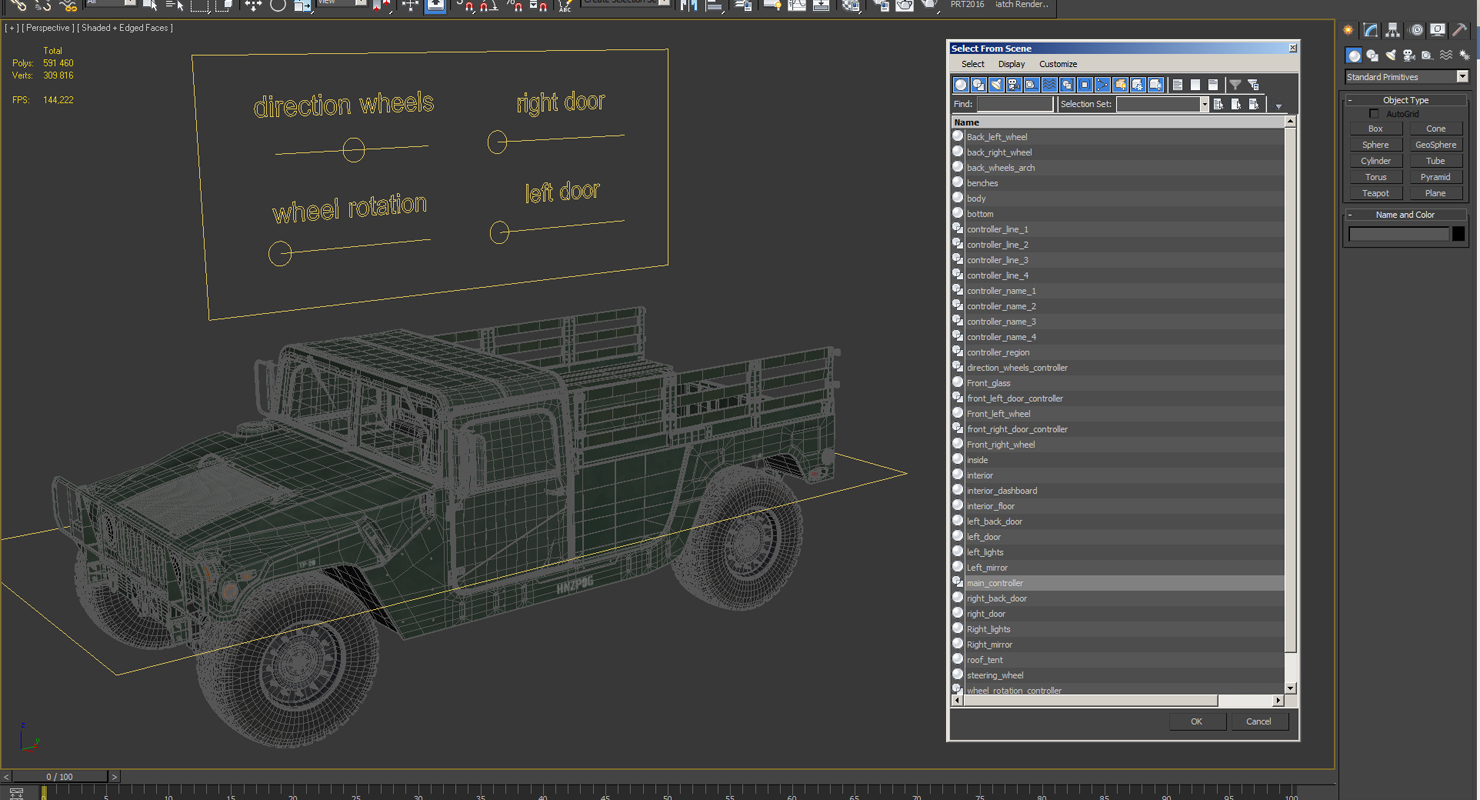The width and height of the screenshot is (1480, 800).
Task: Select steering_wheel in the object list
Action: tap(1117, 675)
